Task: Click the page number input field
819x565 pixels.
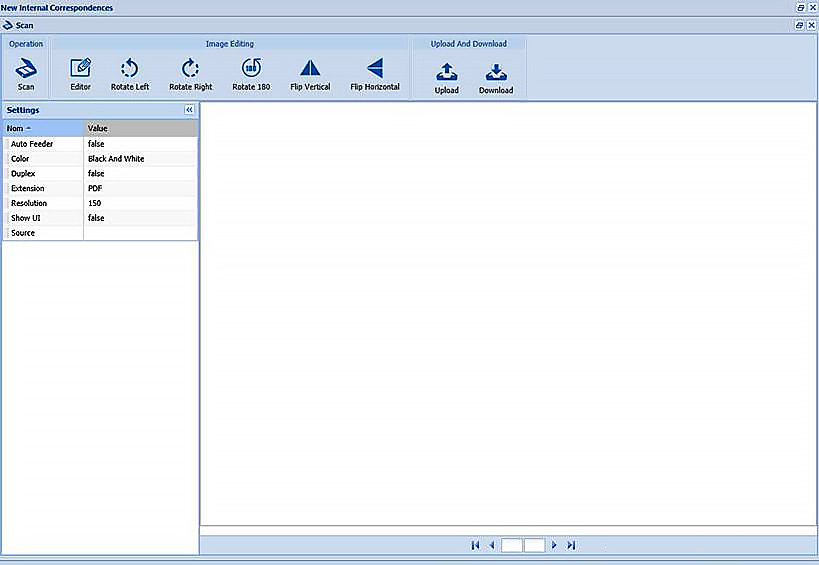Action: (x=512, y=546)
